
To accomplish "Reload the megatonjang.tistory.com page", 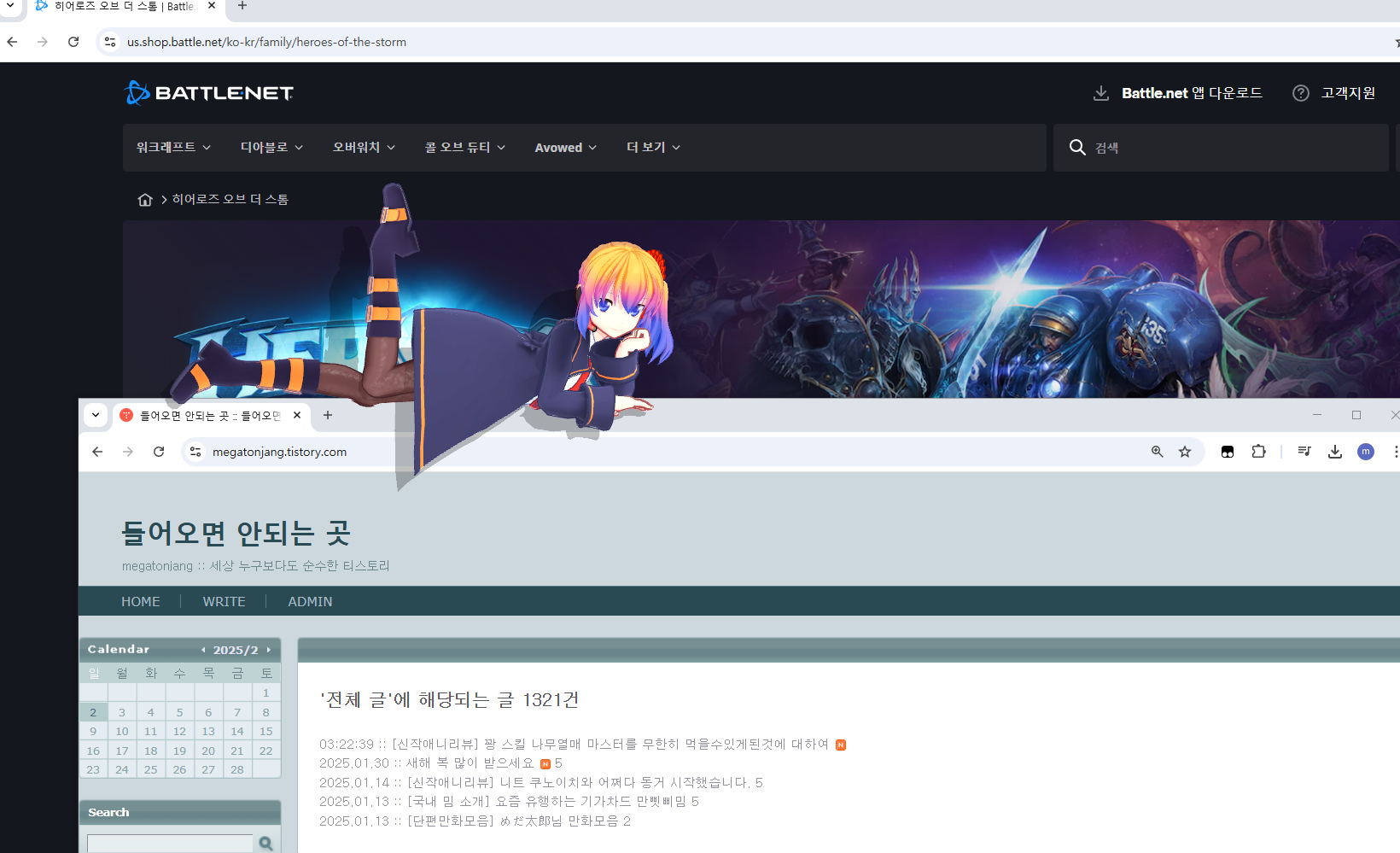I will pyautogui.click(x=159, y=452).
